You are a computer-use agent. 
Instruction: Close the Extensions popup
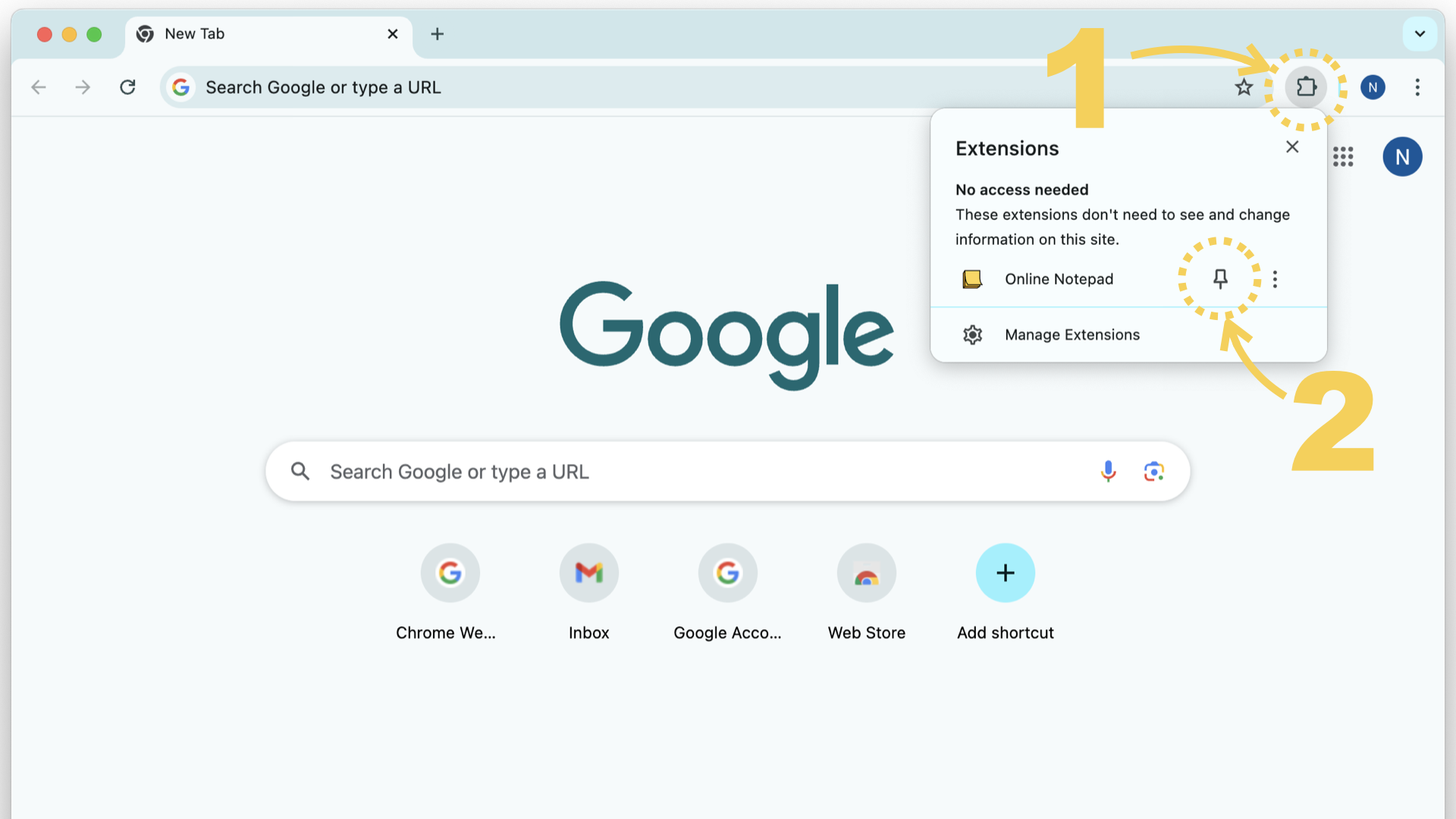1293,147
